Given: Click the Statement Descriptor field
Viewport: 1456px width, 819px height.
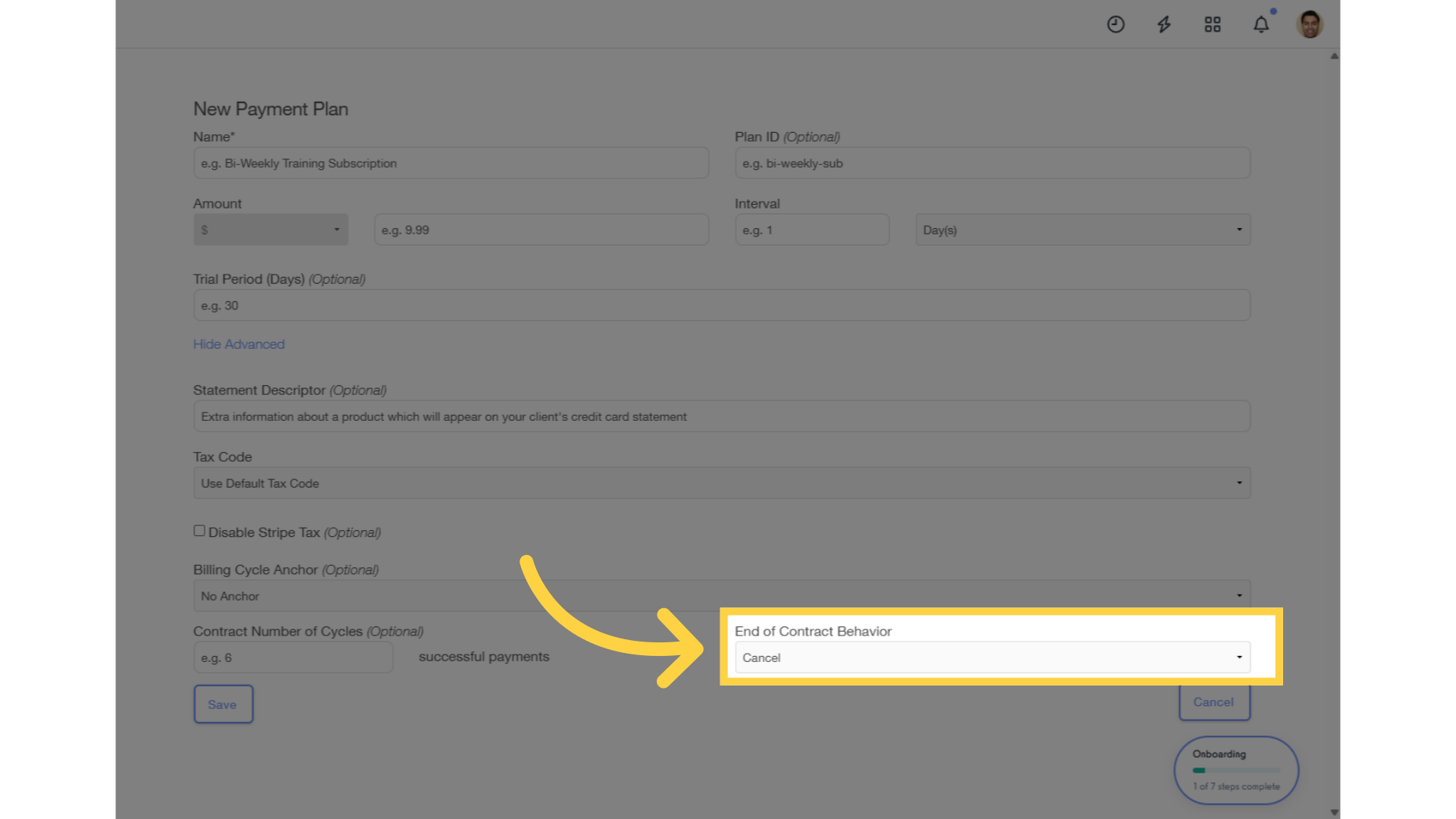Looking at the screenshot, I should [x=722, y=416].
